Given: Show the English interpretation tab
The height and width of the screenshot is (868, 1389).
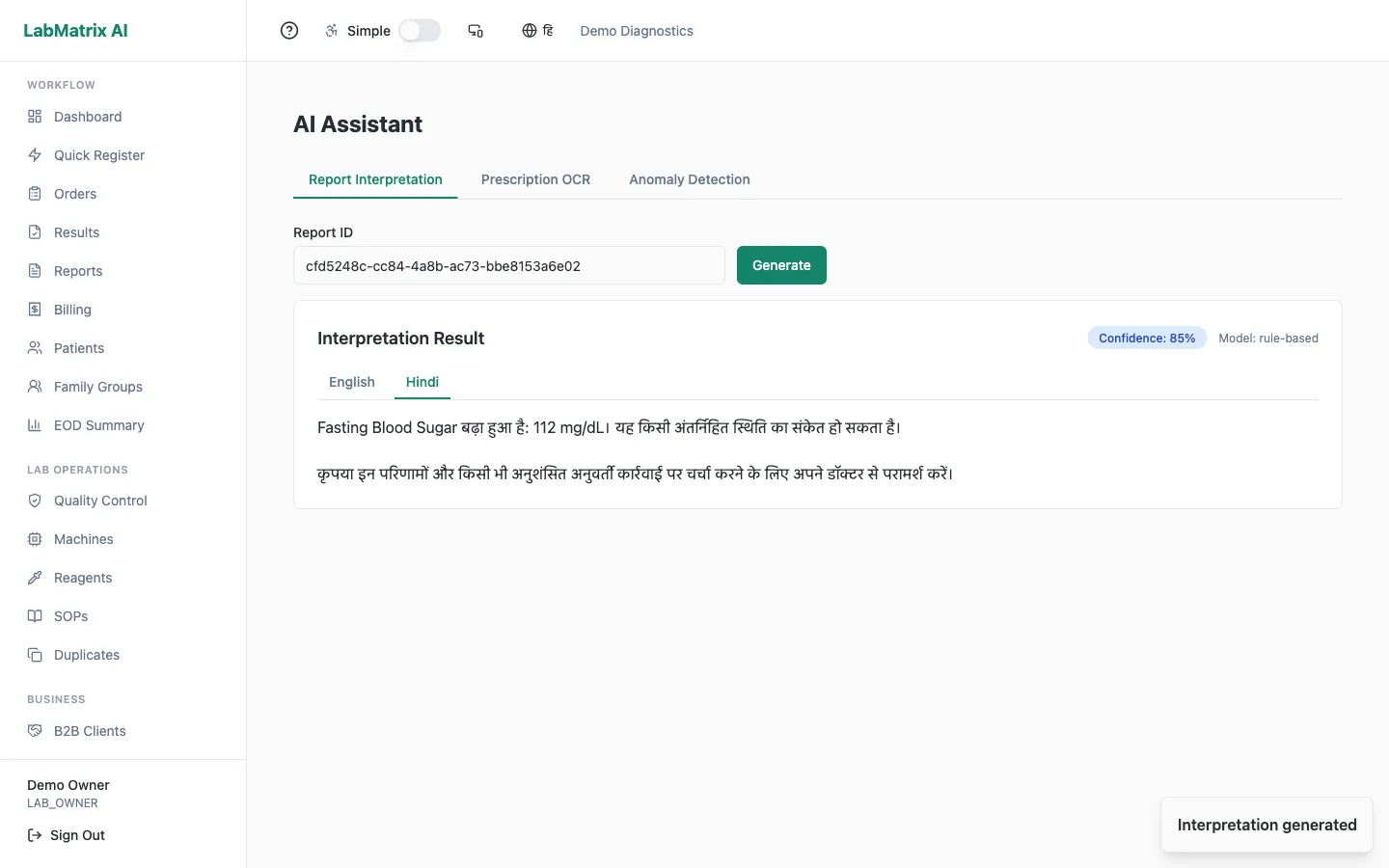Looking at the screenshot, I should 352,382.
